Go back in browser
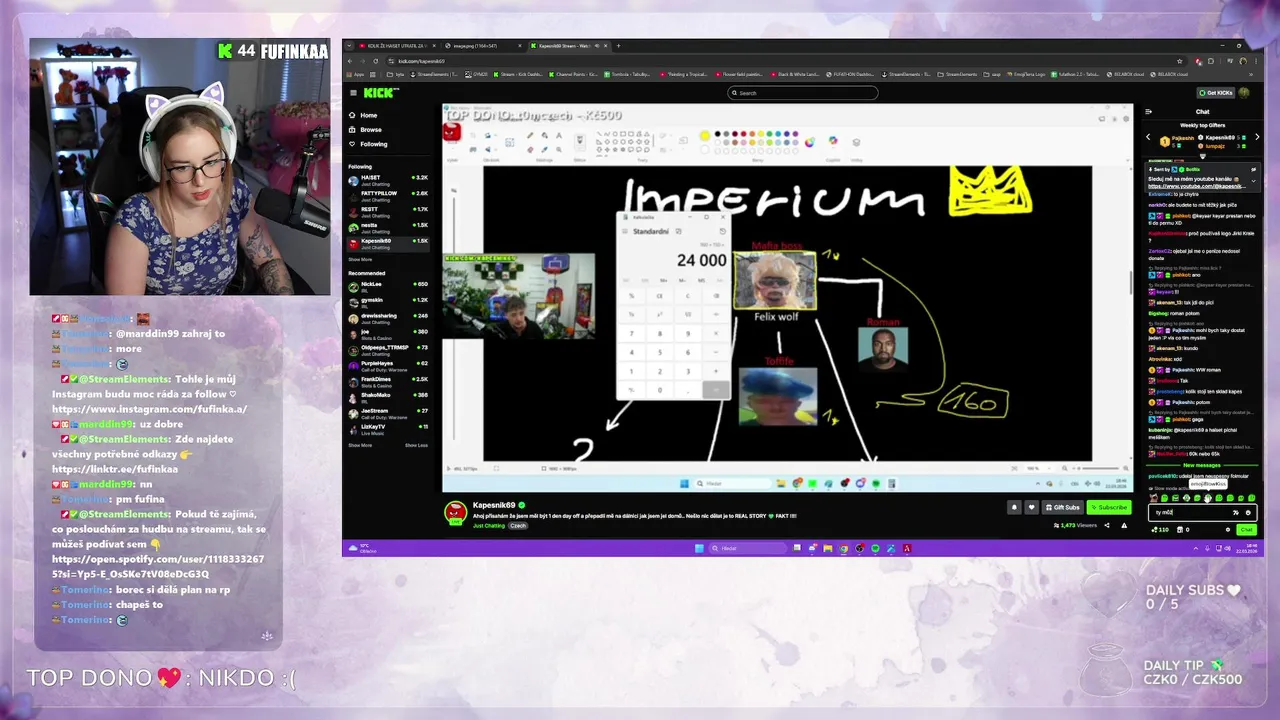1280x720 pixels. coord(350,61)
